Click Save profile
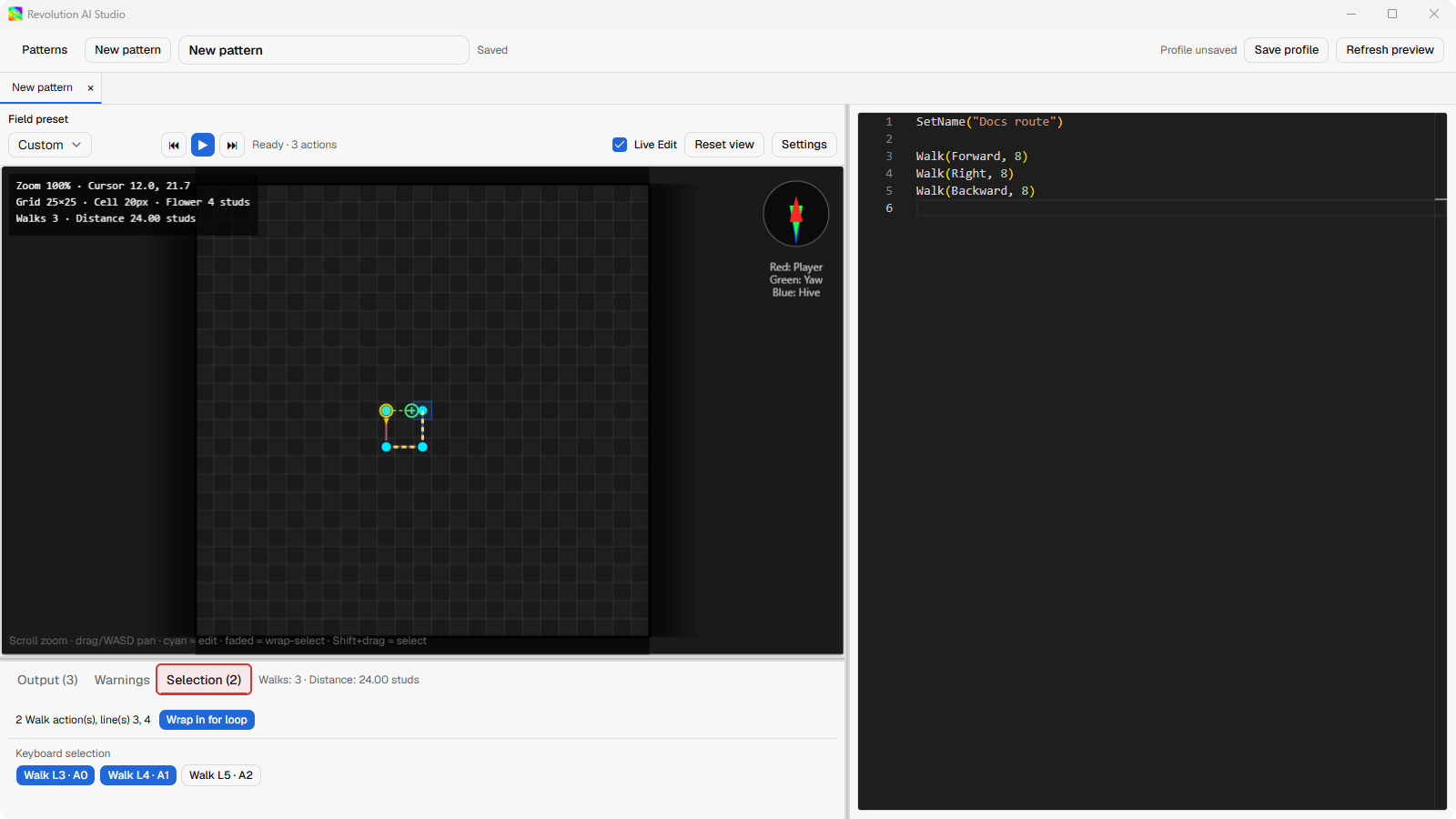The image size is (1456, 819). (x=1286, y=50)
